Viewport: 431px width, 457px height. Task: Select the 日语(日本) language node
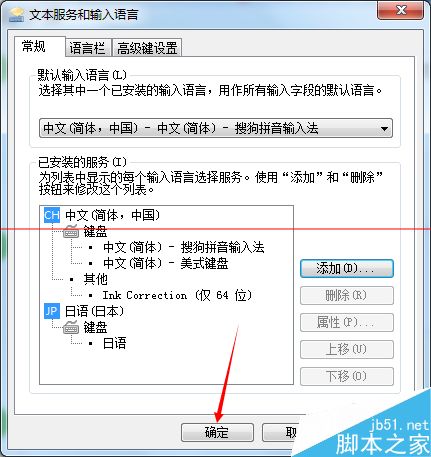tap(94, 311)
